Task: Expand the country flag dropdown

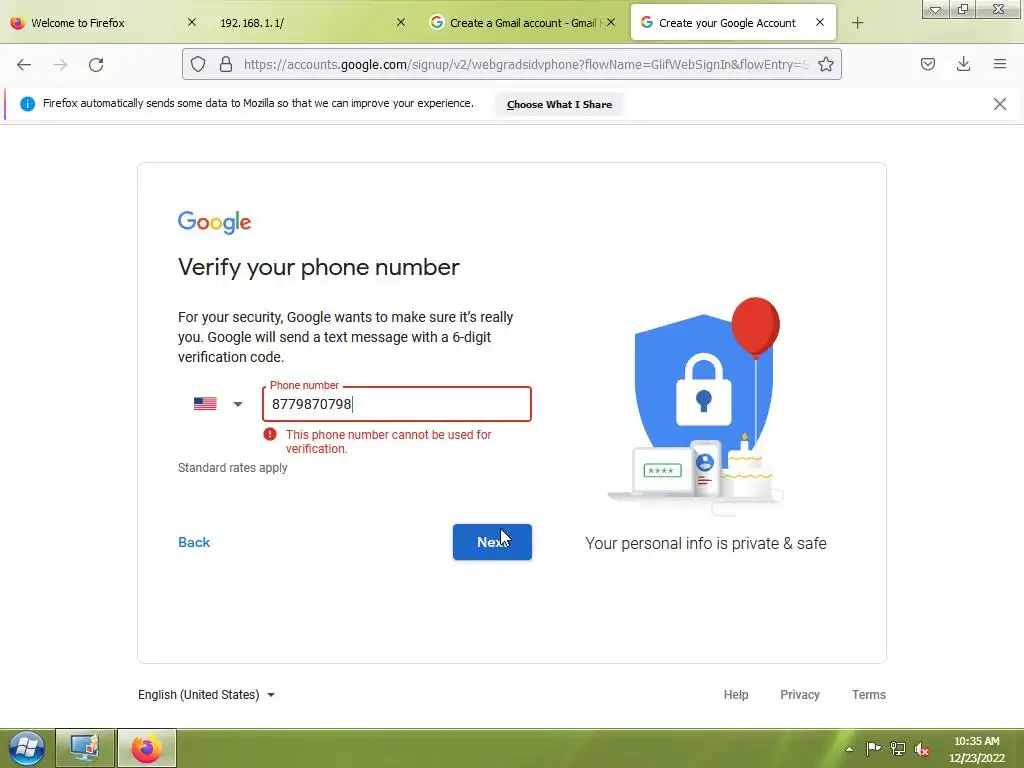Action: pos(219,404)
